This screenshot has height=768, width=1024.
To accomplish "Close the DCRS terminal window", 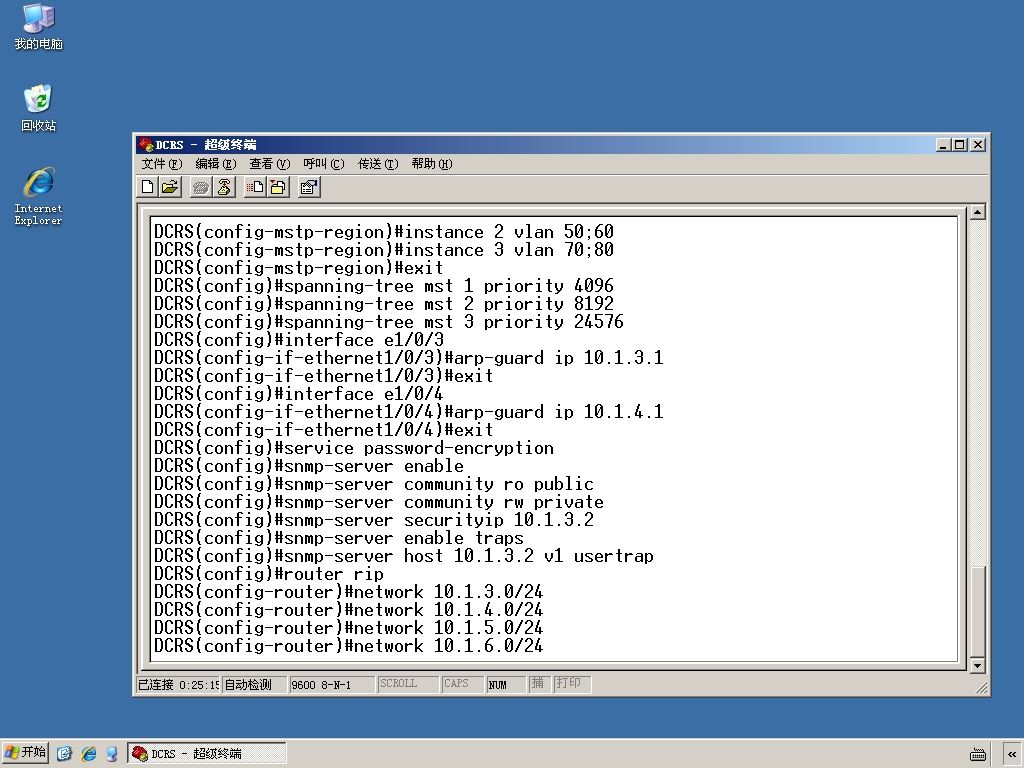I will 978,145.
